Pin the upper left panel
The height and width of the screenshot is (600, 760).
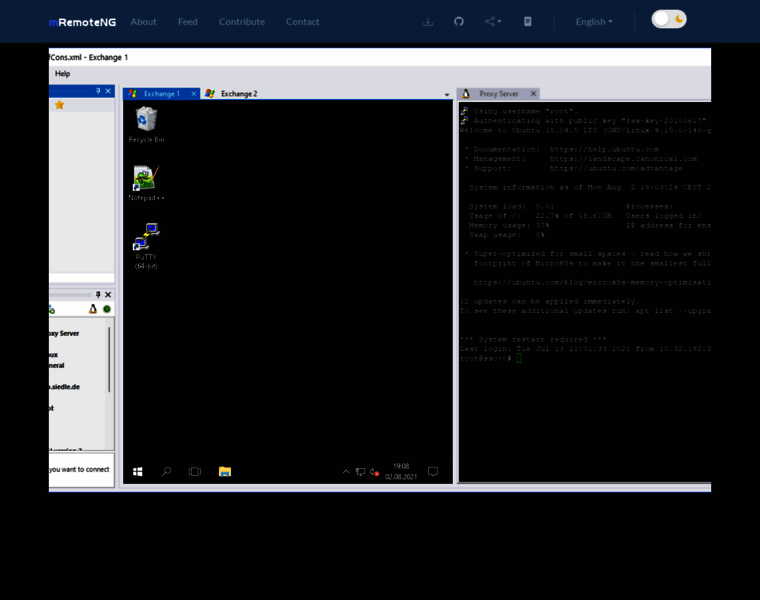click(98, 91)
